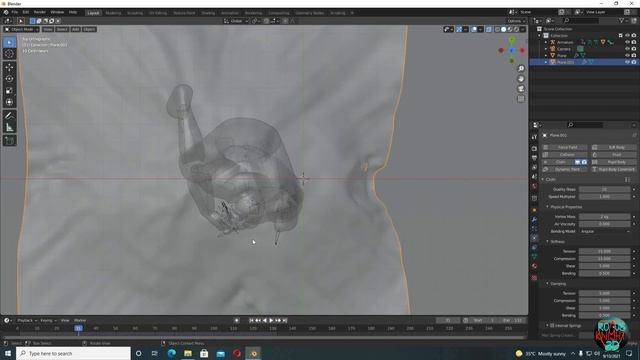Select the Rotate tool

tap(9, 79)
